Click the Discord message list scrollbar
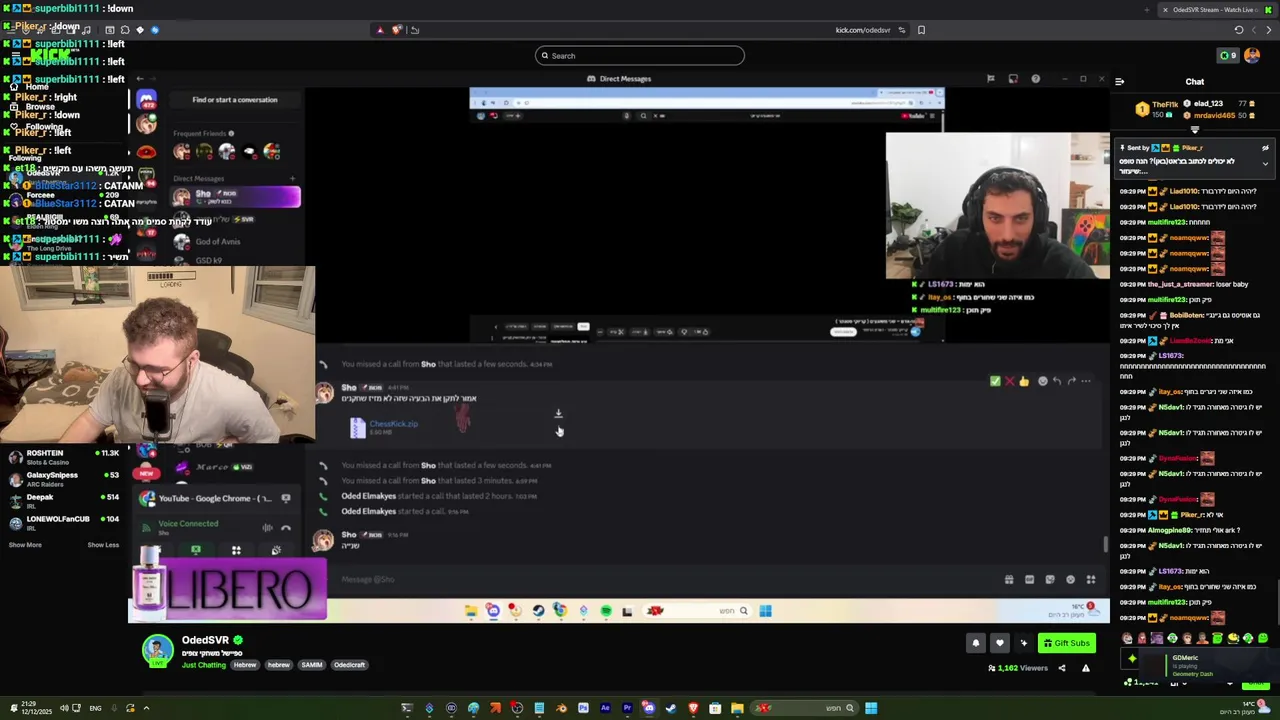1280x720 pixels. pyautogui.click(x=1105, y=544)
